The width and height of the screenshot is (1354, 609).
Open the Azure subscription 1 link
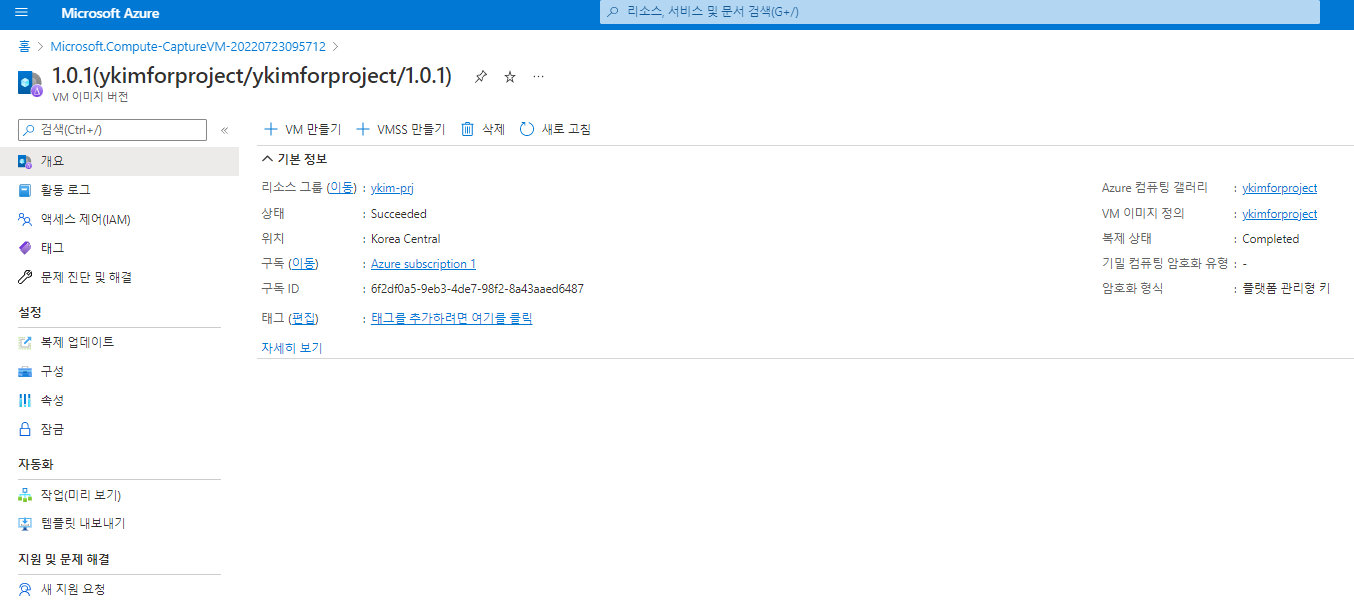[x=423, y=264]
